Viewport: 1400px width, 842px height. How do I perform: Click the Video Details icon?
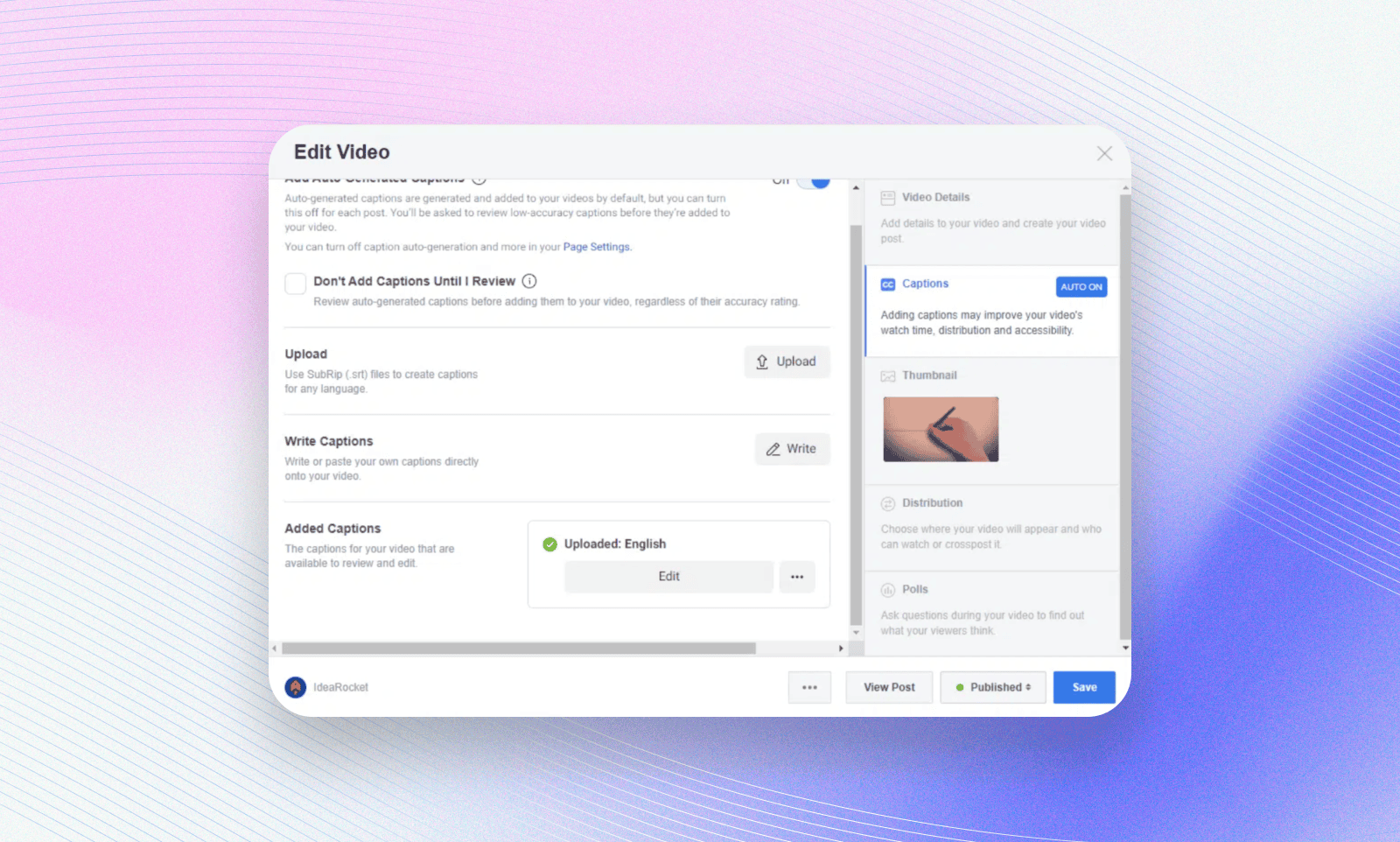(x=888, y=198)
